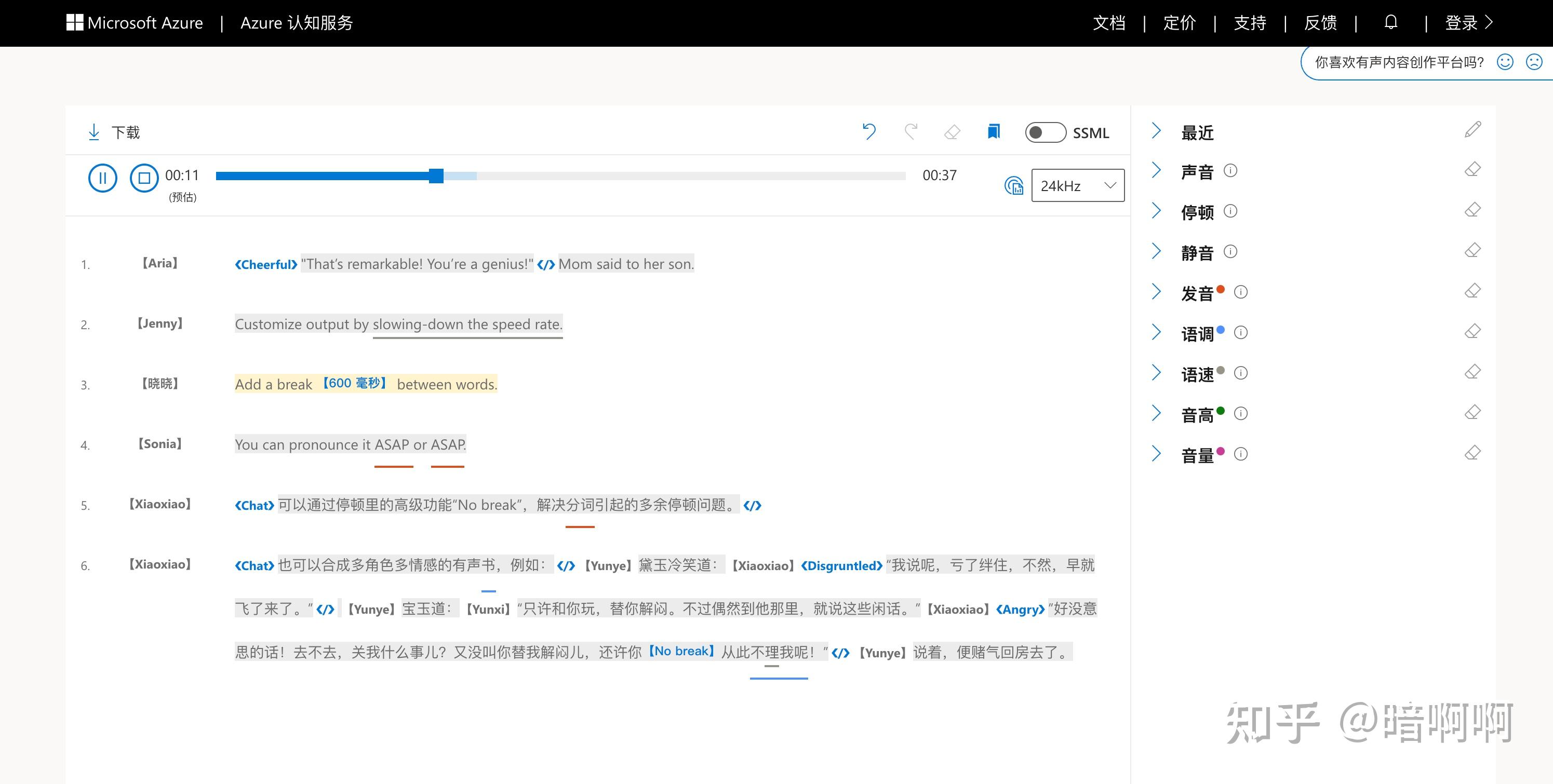Pause audio playback
The image size is (1553, 784).
pos(102,178)
